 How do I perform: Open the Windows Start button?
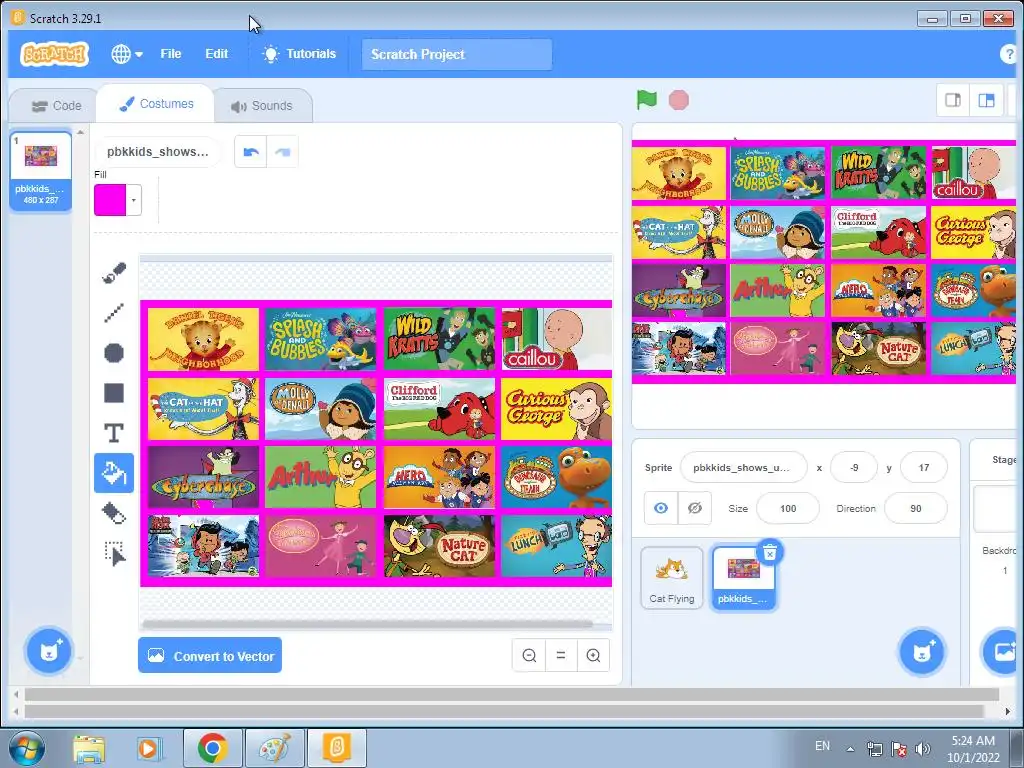click(x=26, y=749)
